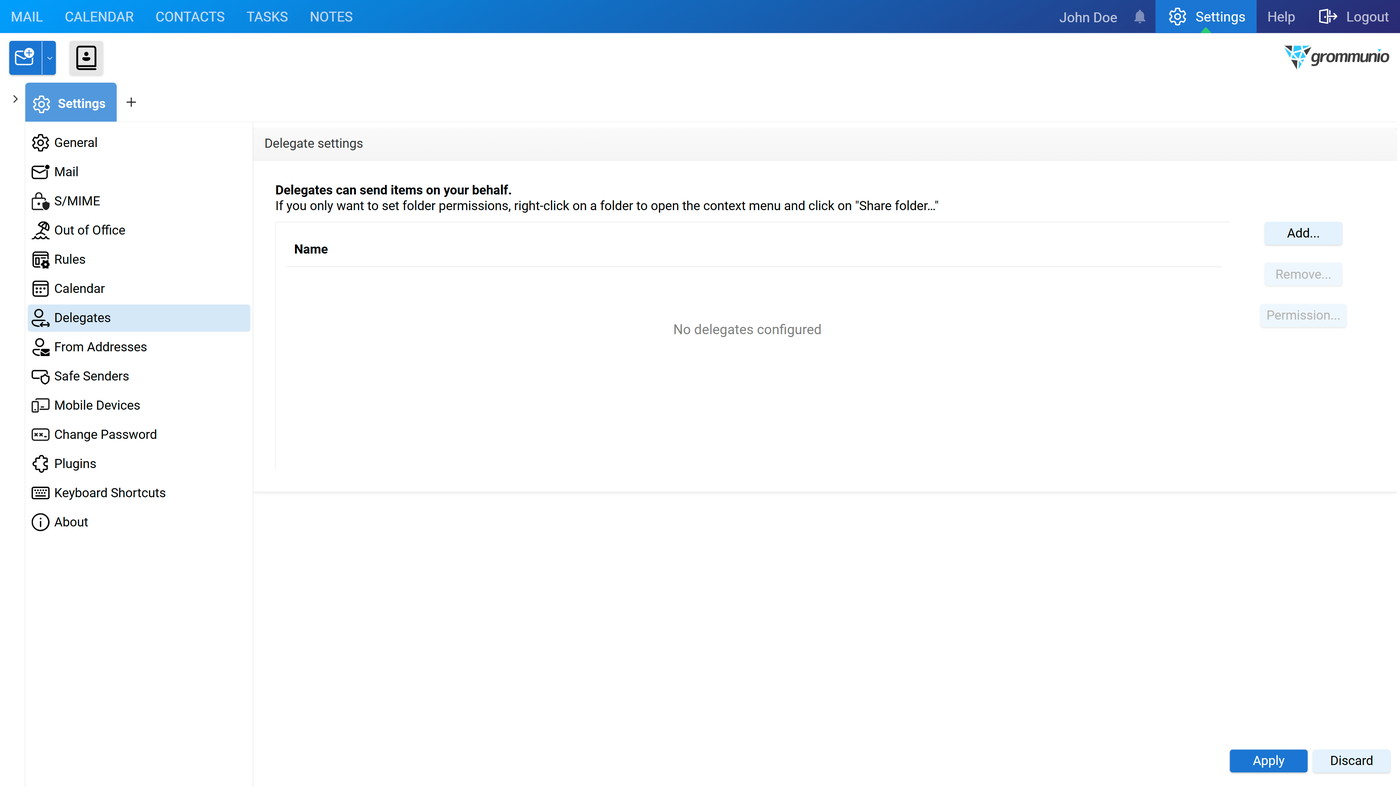Click the Add... delegate button
1400x788 pixels.
1303,233
